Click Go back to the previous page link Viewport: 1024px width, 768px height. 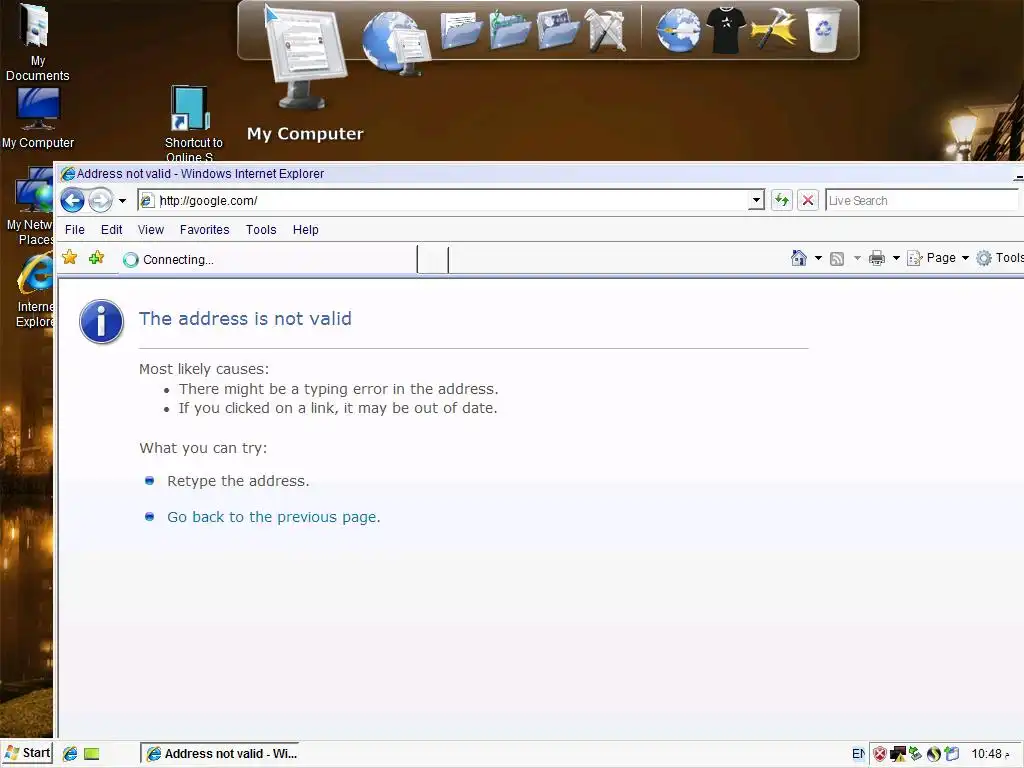coord(274,517)
